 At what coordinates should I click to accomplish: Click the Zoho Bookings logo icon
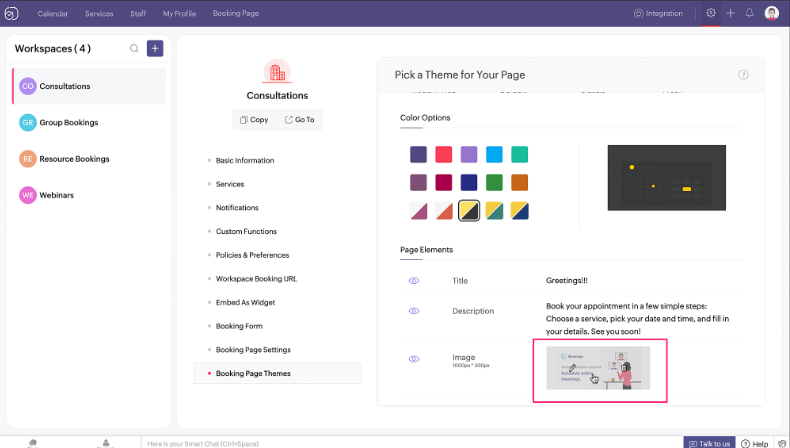pos(12,13)
